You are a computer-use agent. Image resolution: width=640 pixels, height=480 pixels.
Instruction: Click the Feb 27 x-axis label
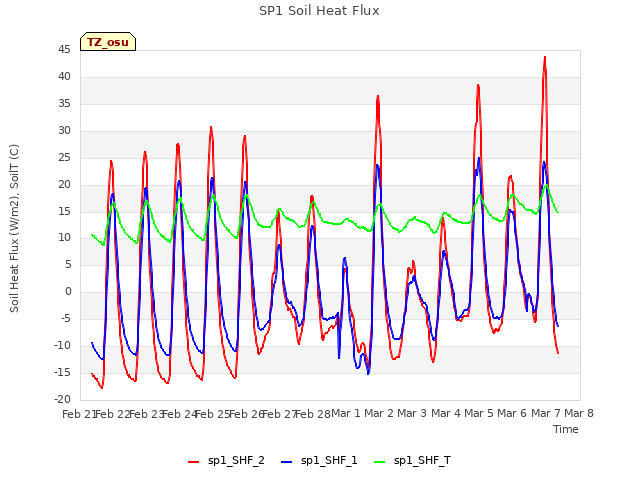tap(280, 414)
